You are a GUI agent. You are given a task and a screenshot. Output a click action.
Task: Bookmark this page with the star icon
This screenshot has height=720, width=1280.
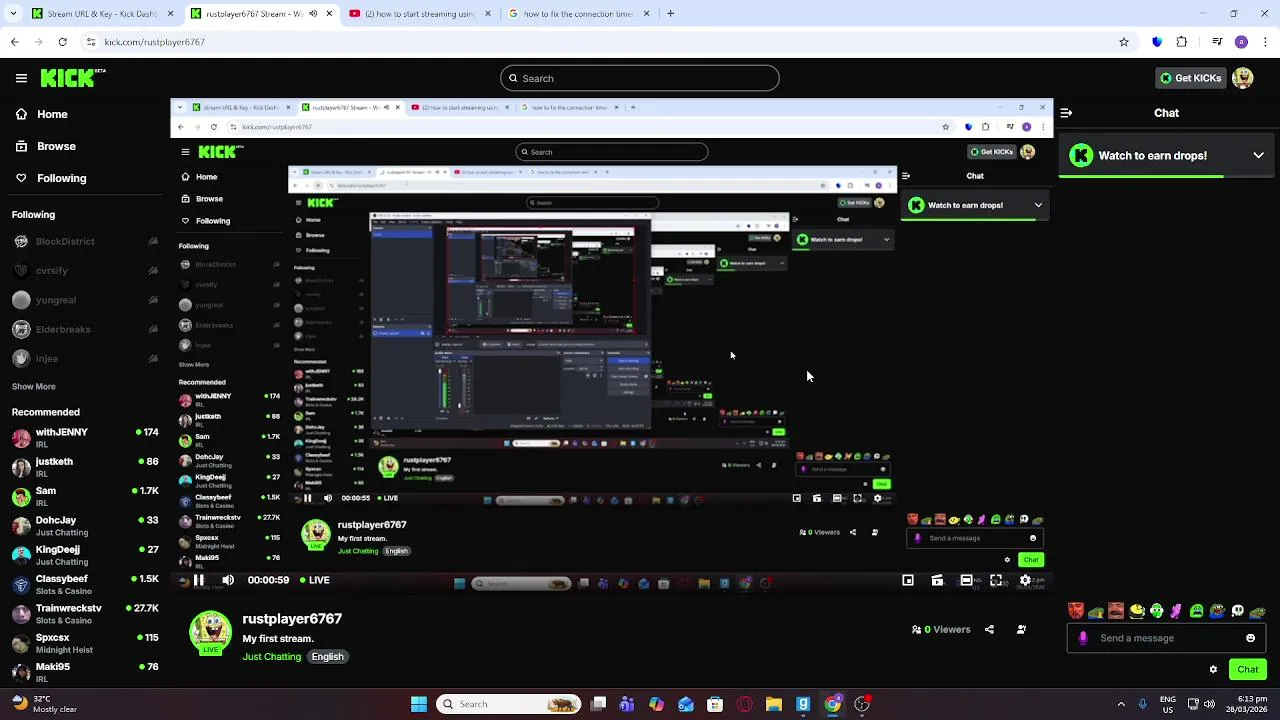[1124, 42]
